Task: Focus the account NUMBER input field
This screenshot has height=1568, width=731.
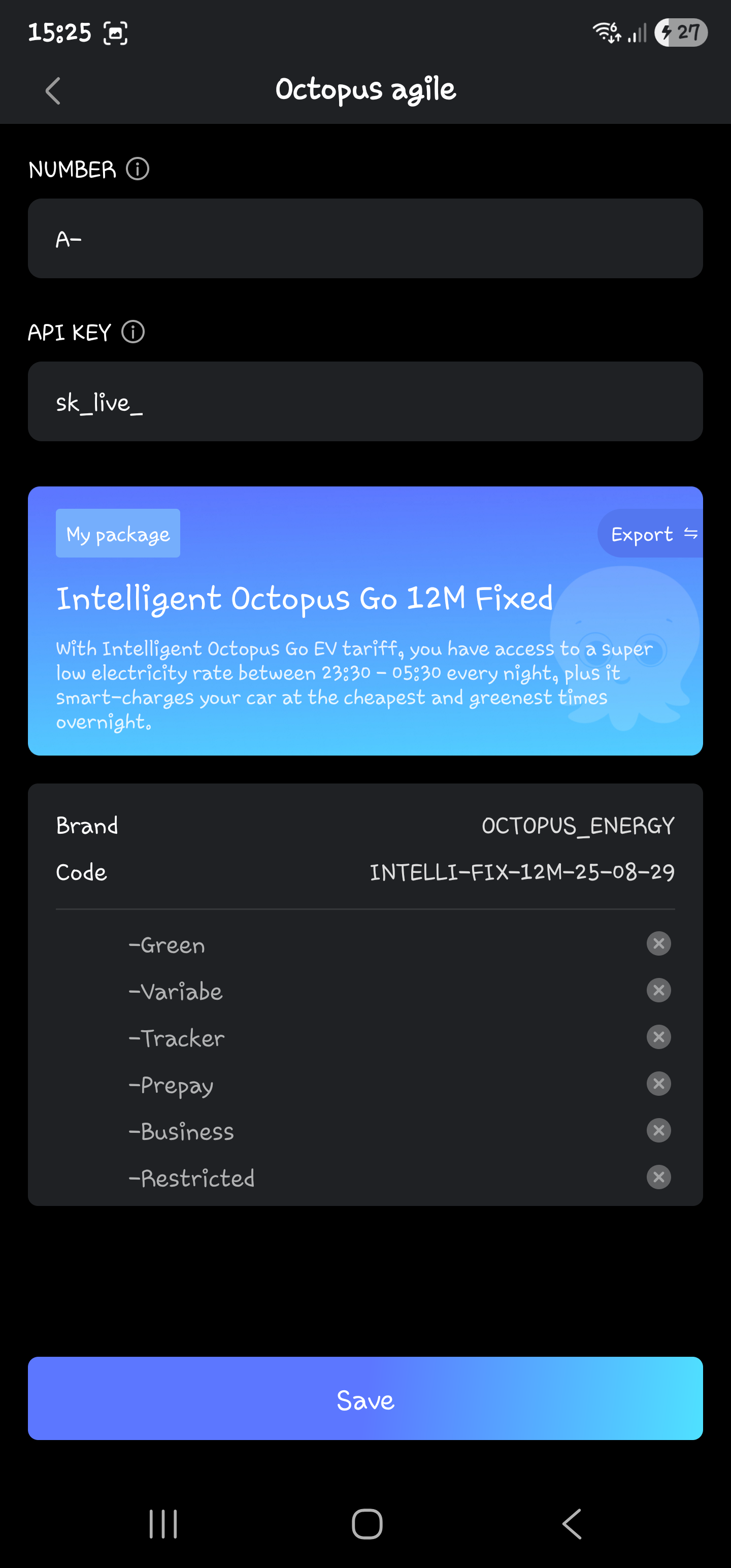Action: pyautogui.click(x=365, y=239)
